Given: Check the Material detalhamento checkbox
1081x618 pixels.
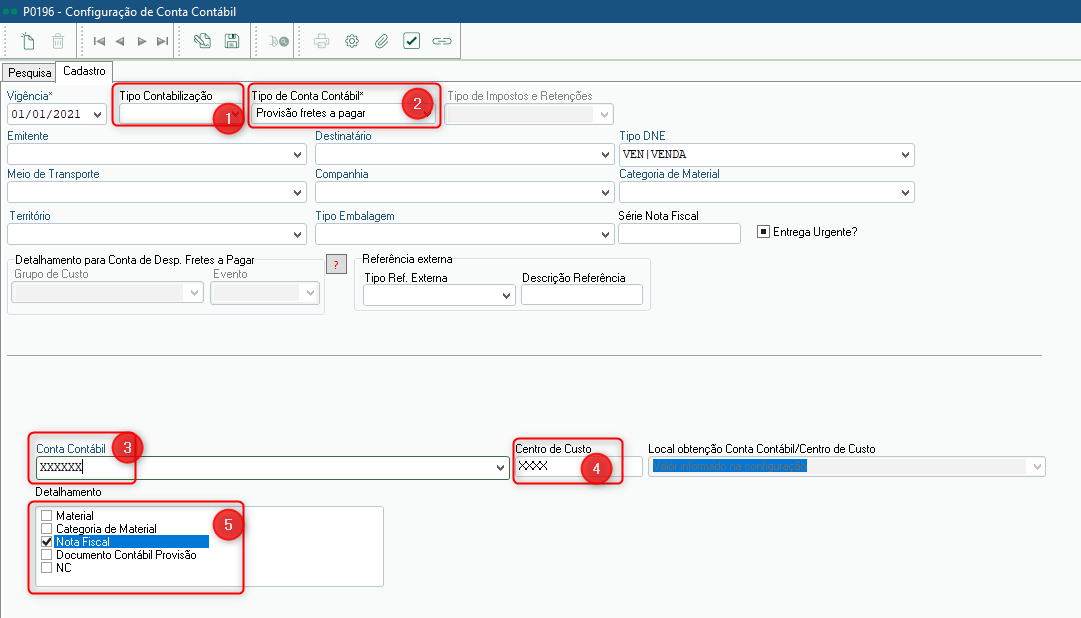Looking at the screenshot, I should click(47, 515).
